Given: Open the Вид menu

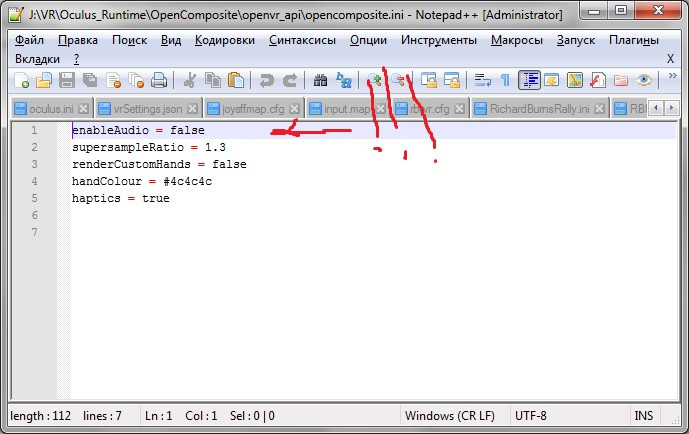Looking at the screenshot, I should point(171,40).
